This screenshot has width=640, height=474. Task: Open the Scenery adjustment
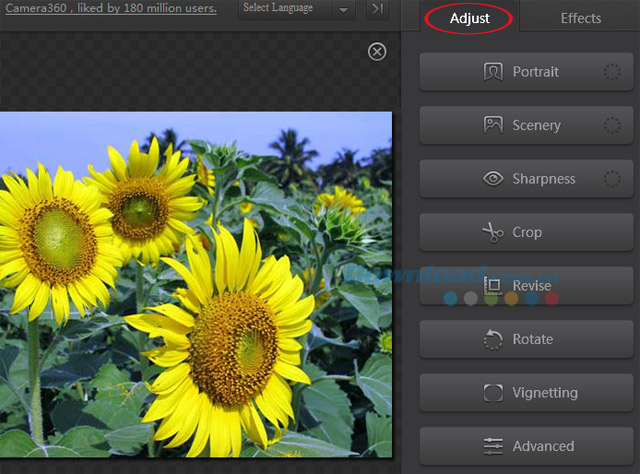[x=526, y=125]
